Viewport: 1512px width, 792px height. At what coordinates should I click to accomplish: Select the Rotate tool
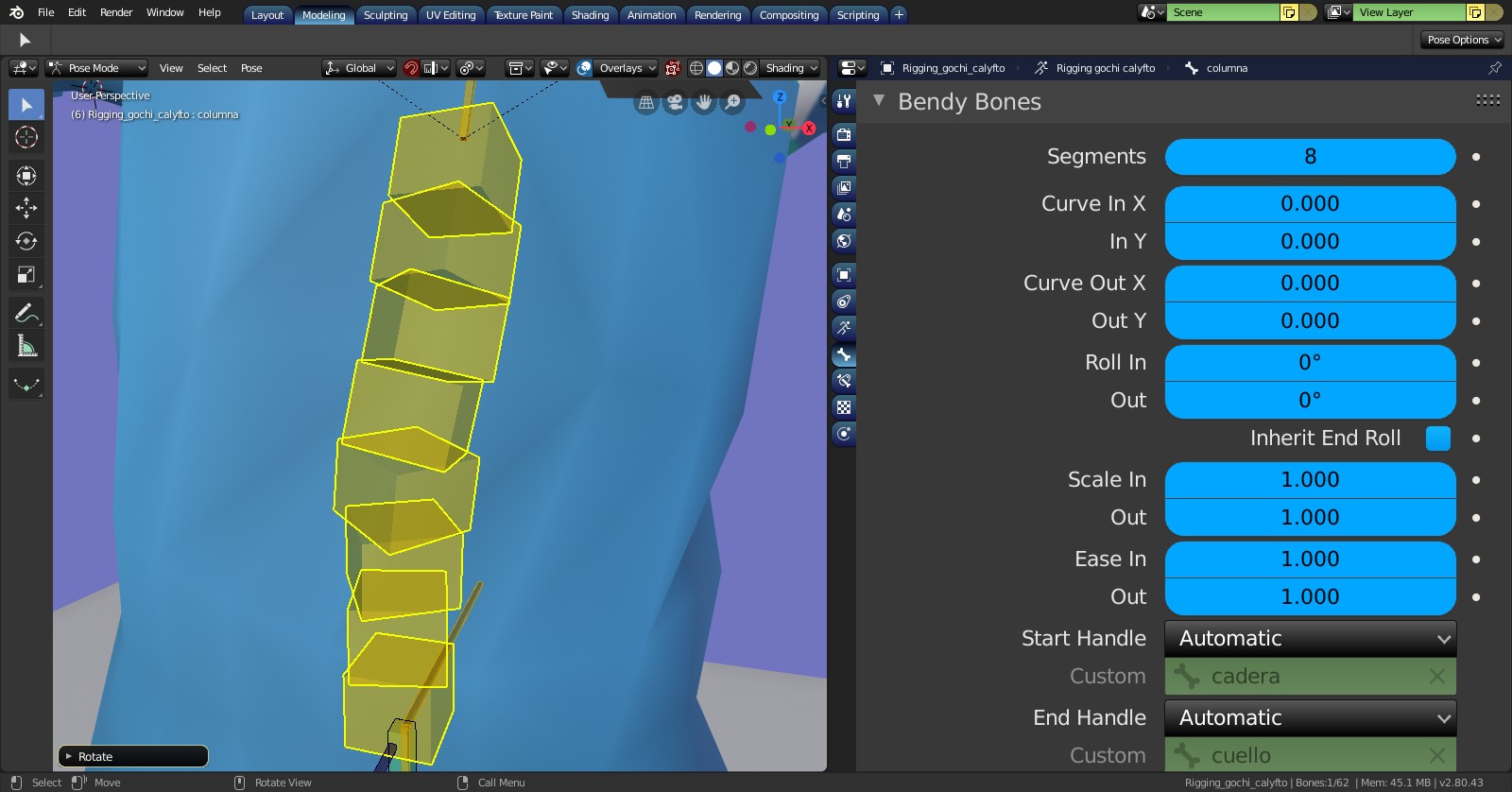click(x=26, y=241)
